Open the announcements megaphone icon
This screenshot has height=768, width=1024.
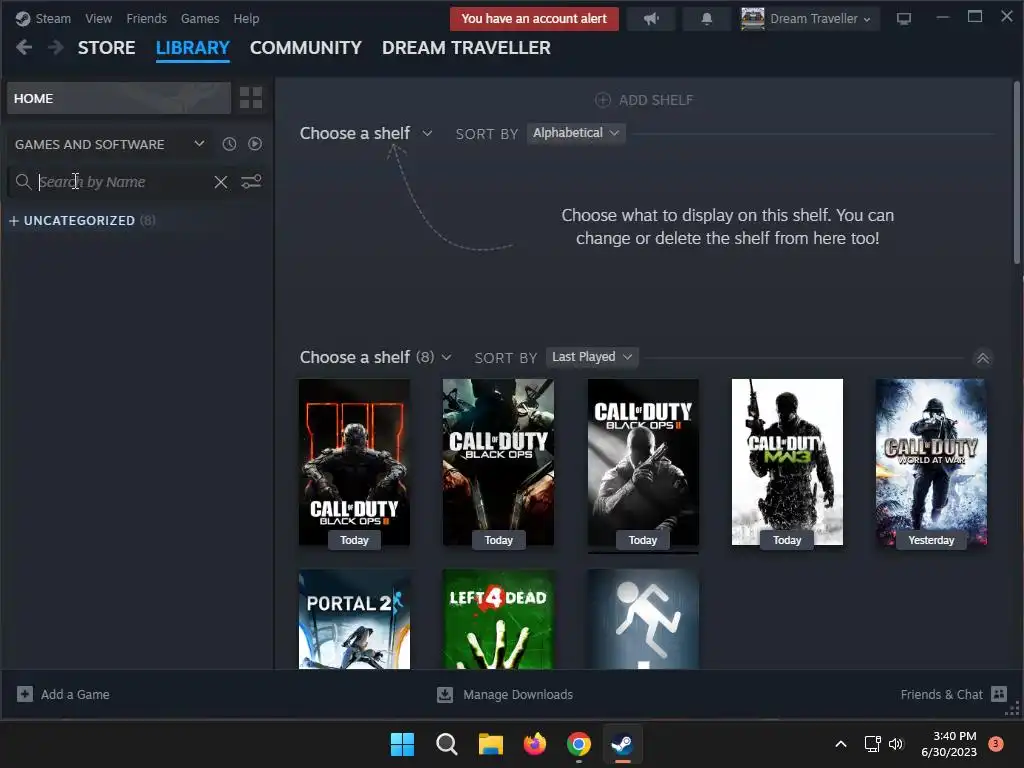[650, 19]
